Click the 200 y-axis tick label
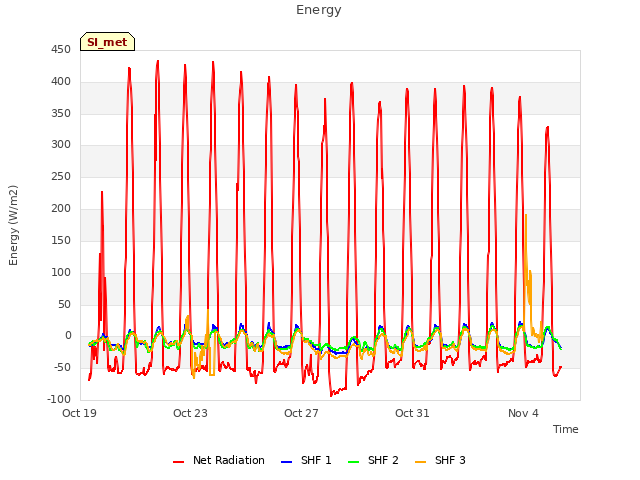 coord(61,209)
